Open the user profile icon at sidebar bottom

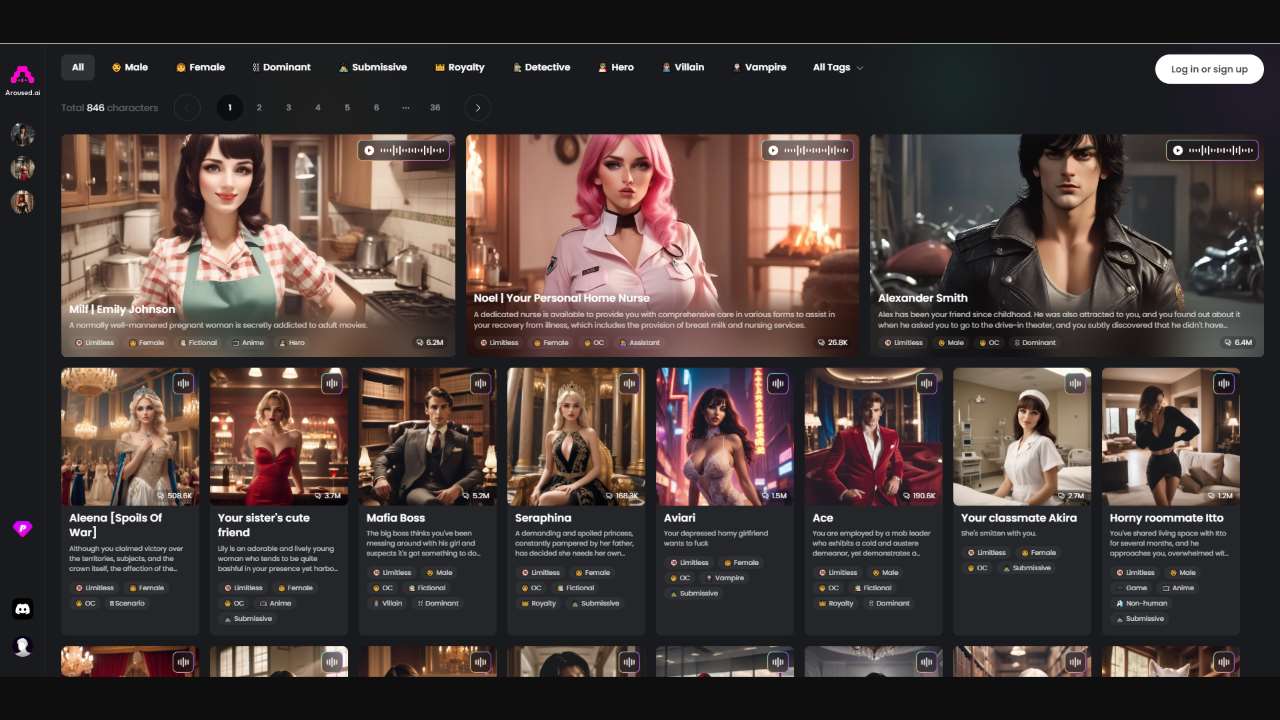click(22, 646)
